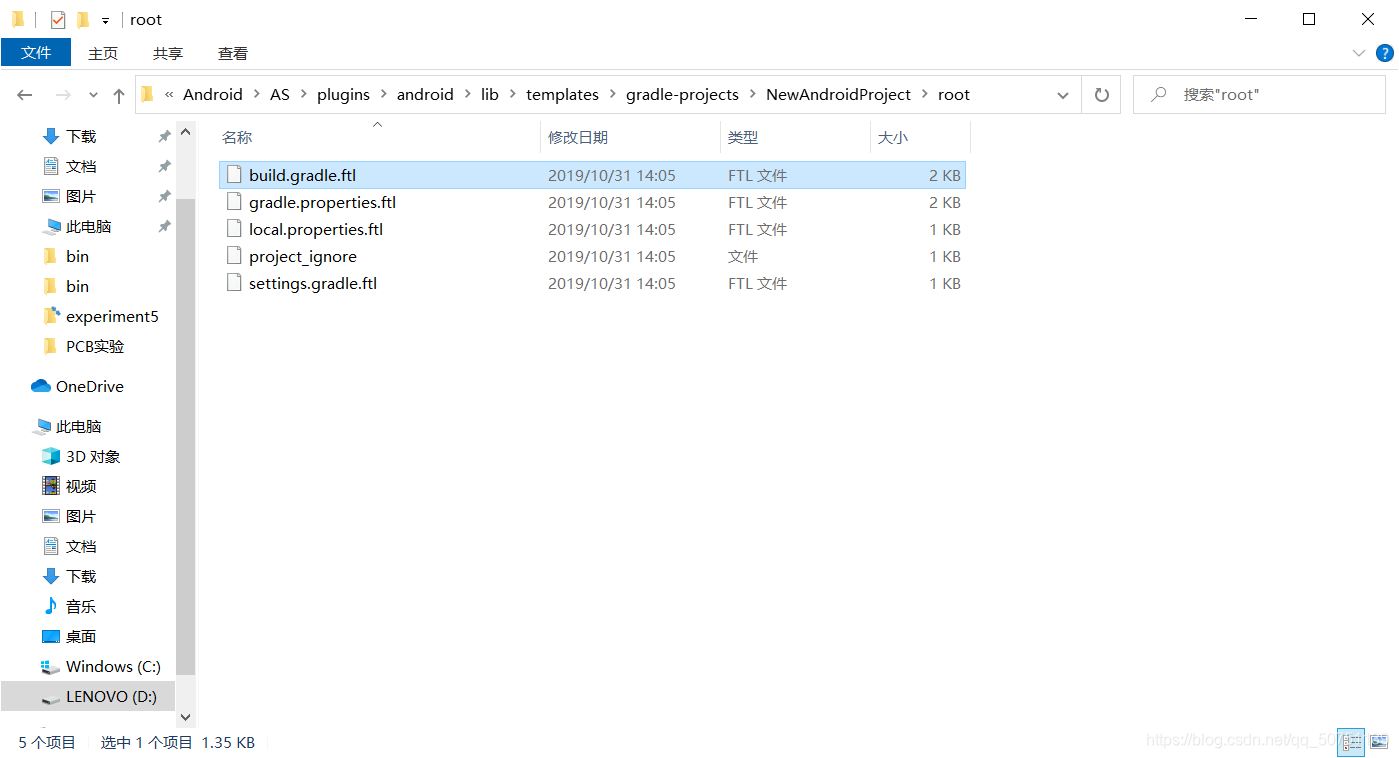Click the 3D 对象 cube icon
The height and width of the screenshot is (758, 1399).
pyautogui.click(x=51, y=456)
